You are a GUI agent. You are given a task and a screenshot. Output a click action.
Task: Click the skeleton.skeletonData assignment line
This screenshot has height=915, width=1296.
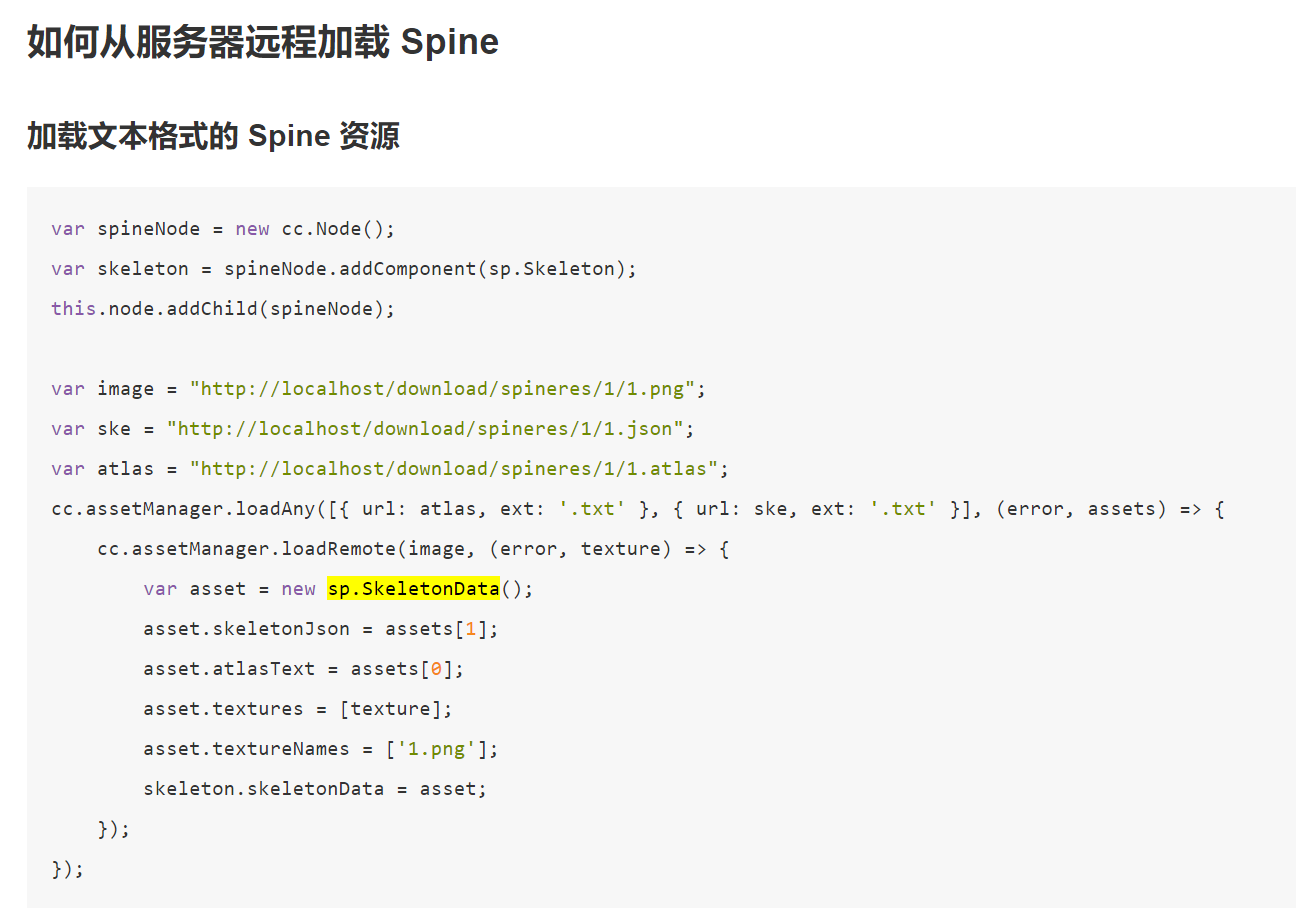315,789
